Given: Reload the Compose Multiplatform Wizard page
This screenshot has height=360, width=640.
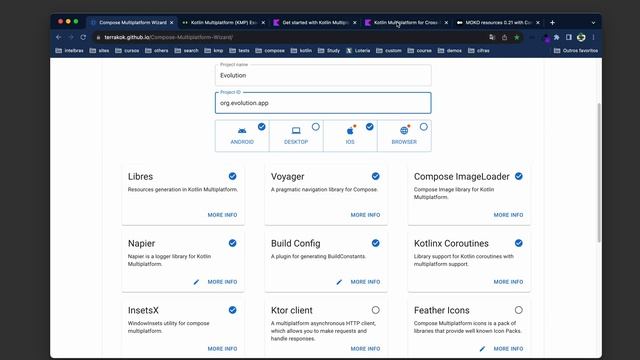Looking at the screenshot, I should point(83,37).
